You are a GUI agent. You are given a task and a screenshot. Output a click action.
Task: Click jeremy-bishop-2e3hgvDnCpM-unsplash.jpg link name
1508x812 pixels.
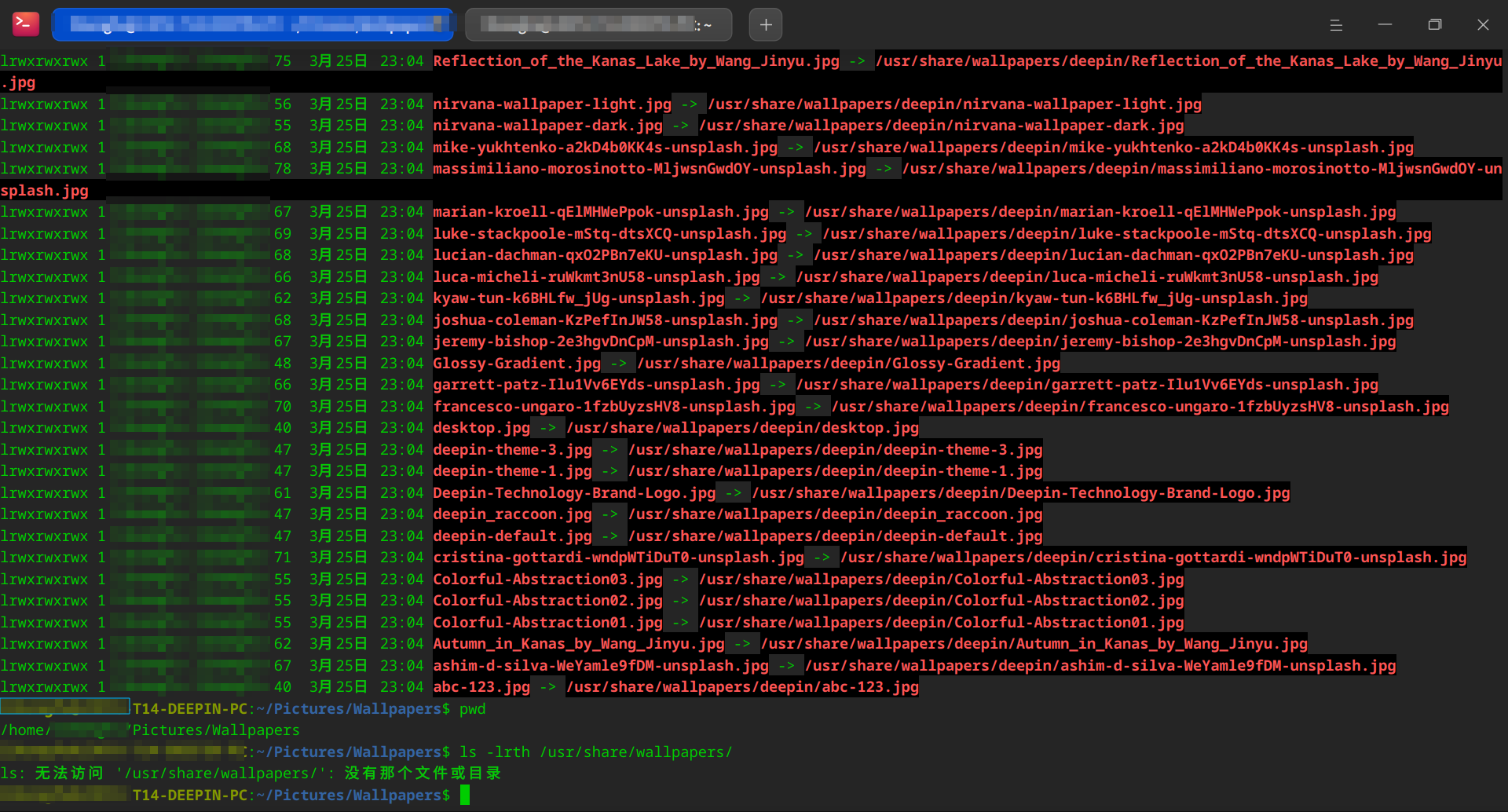pyautogui.click(x=601, y=342)
